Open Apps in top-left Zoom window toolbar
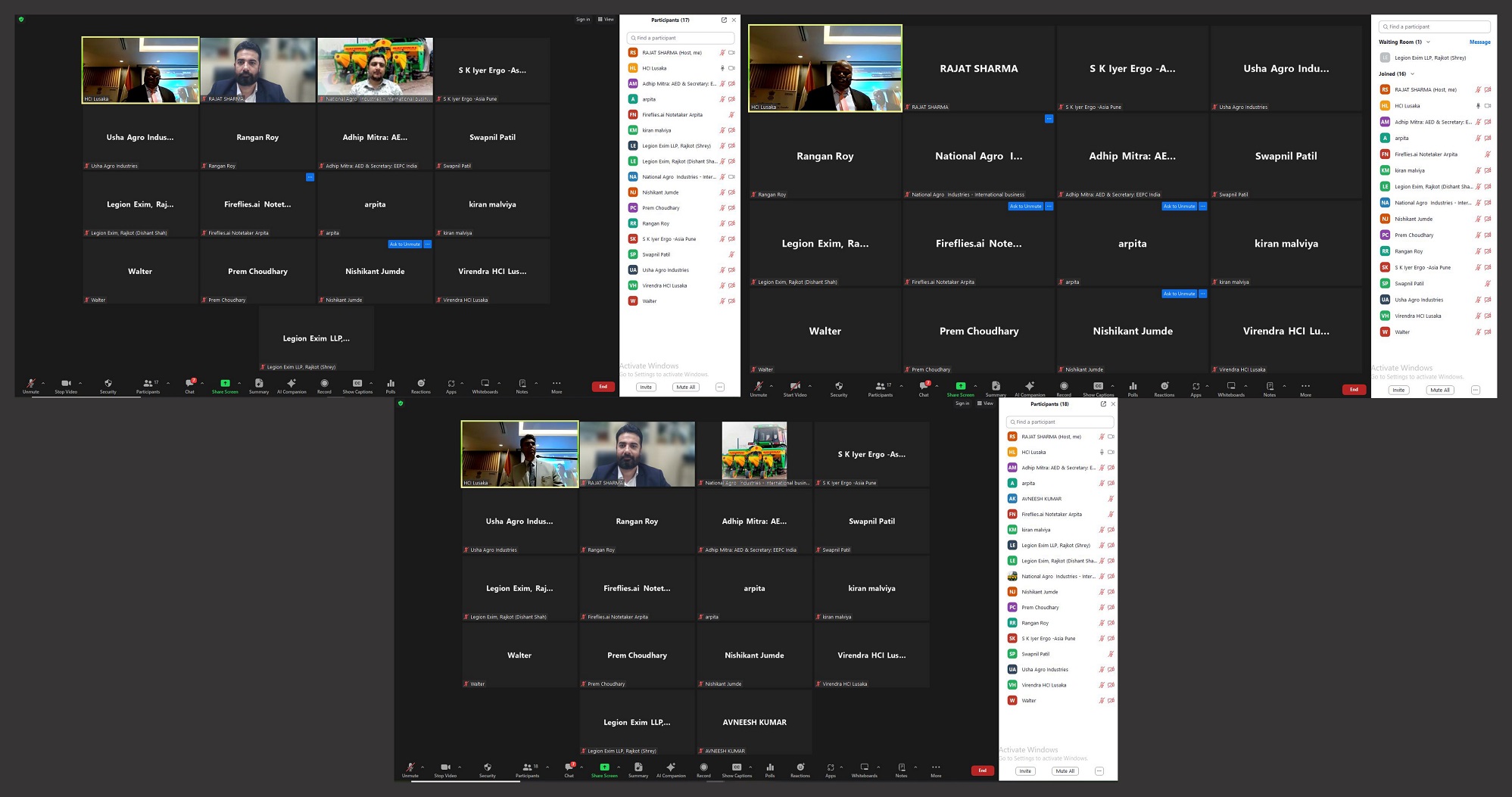The width and height of the screenshot is (1512, 797). tap(451, 386)
